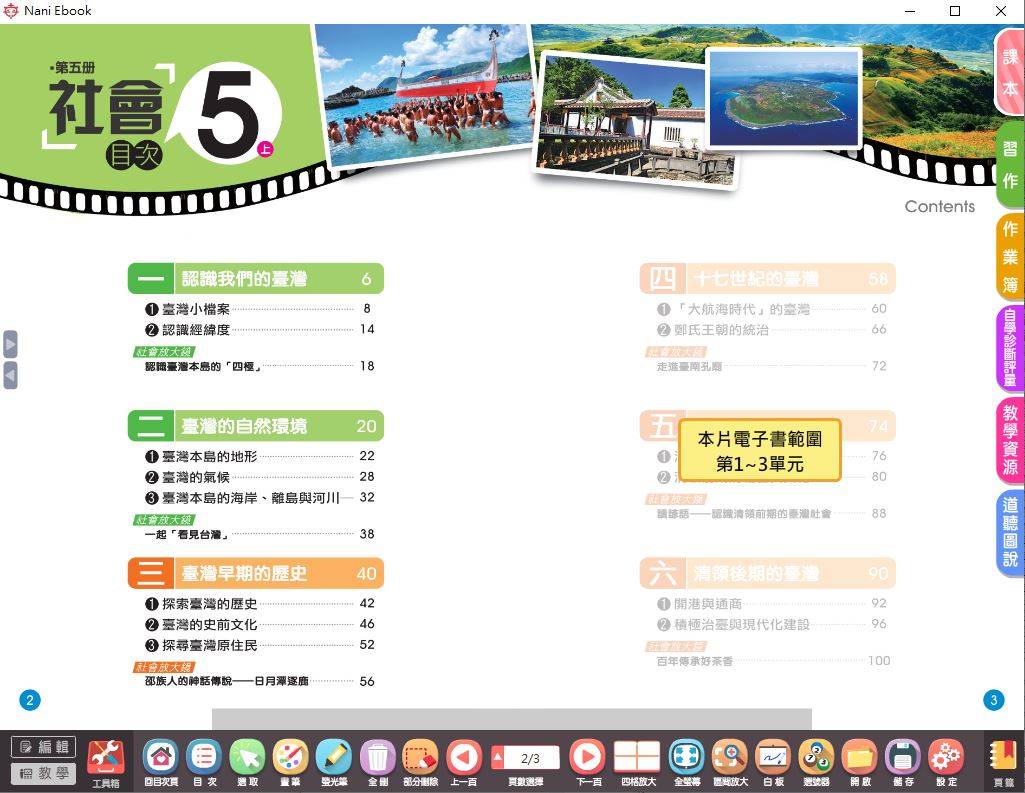
Task: Jump to unit 三 臺灣早期的歷史
Action: click(256, 573)
